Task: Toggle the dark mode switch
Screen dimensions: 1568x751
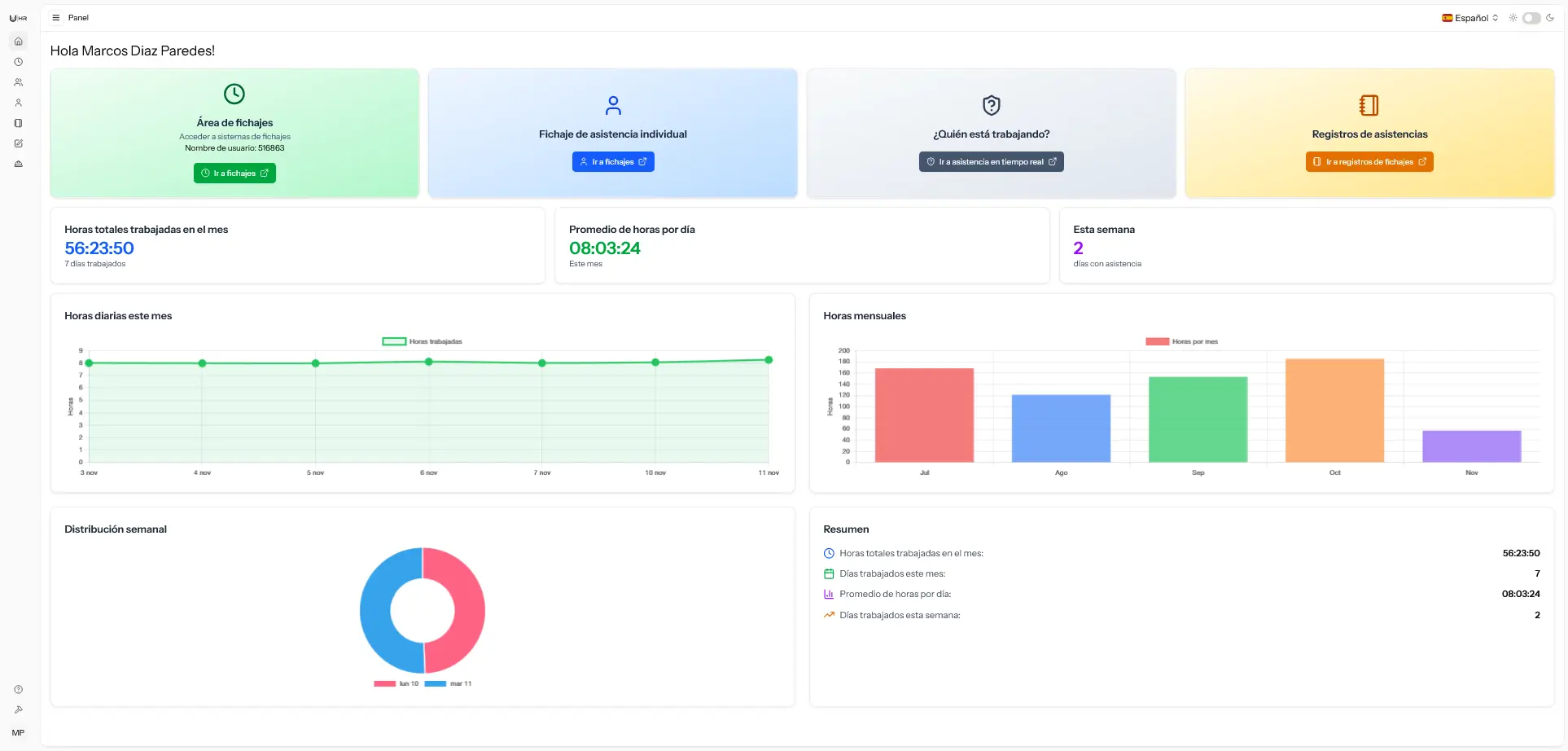Action: pos(1531,18)
